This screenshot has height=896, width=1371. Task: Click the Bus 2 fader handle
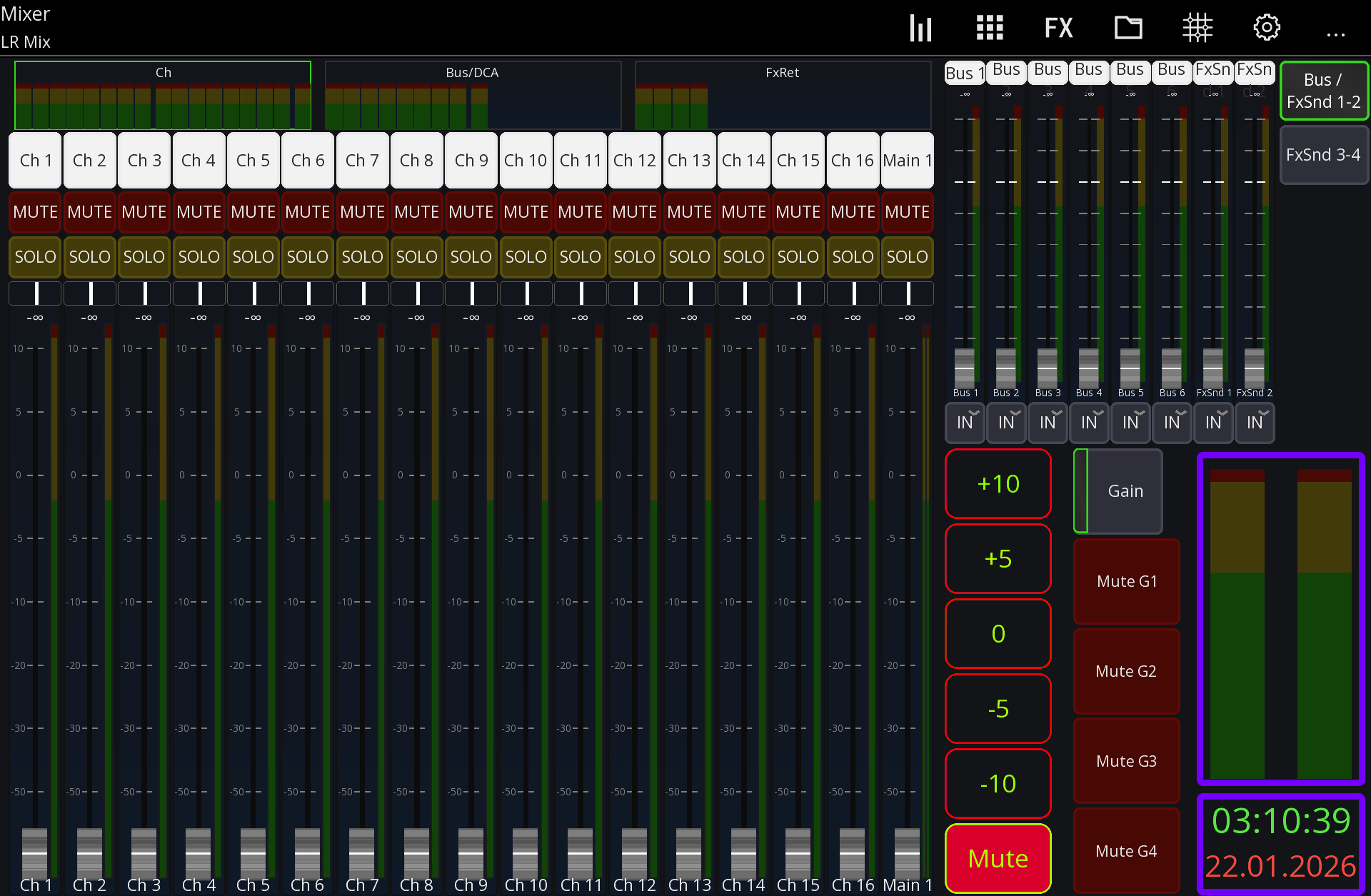[x=1006, y=367]
